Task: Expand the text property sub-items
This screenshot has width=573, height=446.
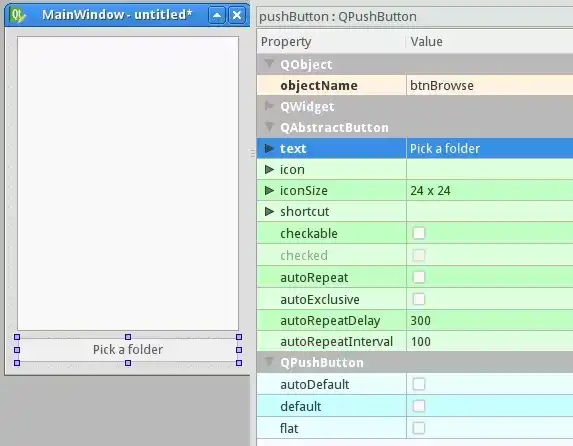Action: click(269, 148)
